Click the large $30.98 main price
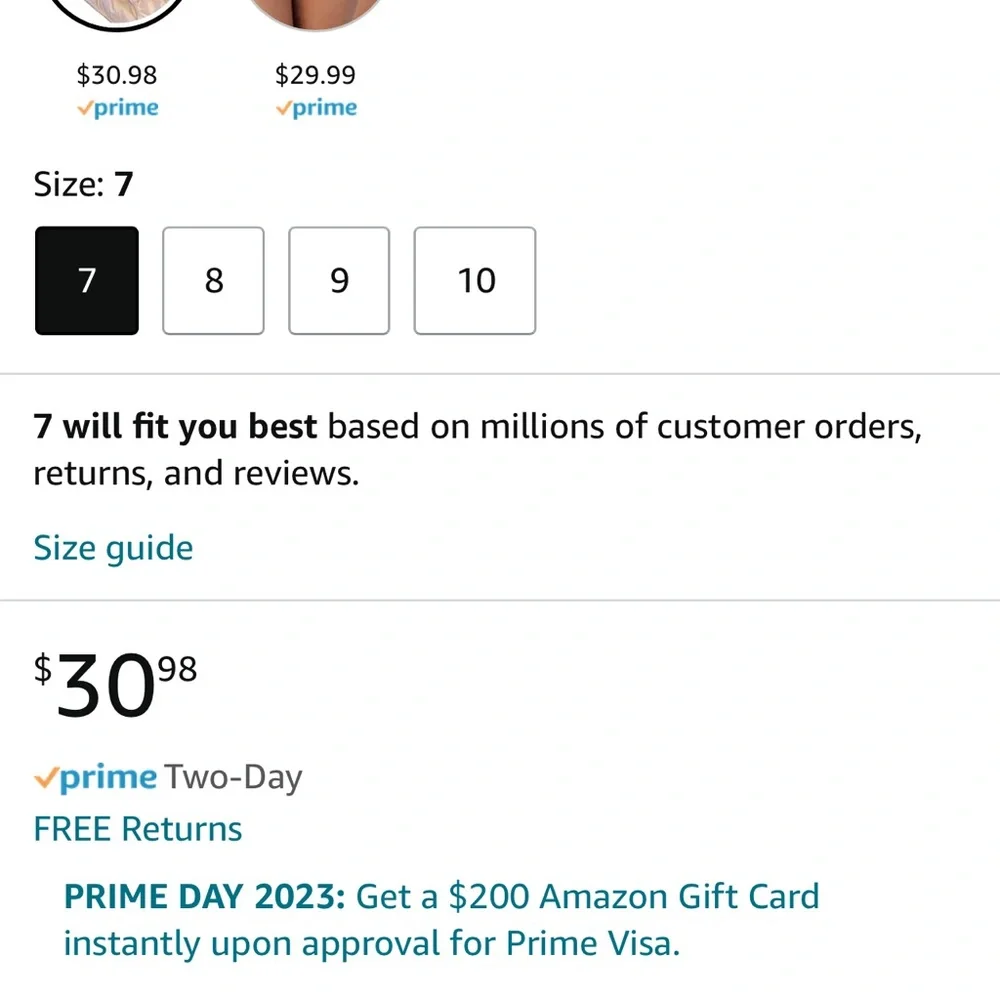The height and width of the screenshot is (1000, 1000). (x=115, y=686)
